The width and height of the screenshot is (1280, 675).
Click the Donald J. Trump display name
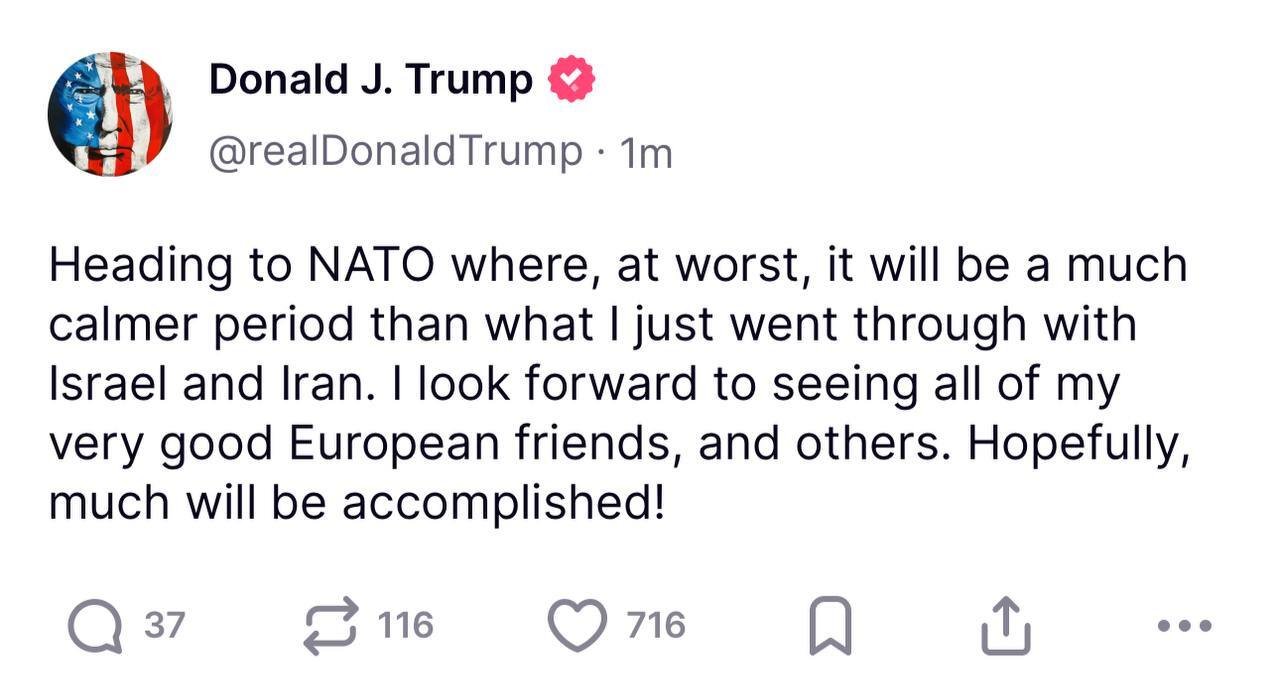tap(370, 81)
